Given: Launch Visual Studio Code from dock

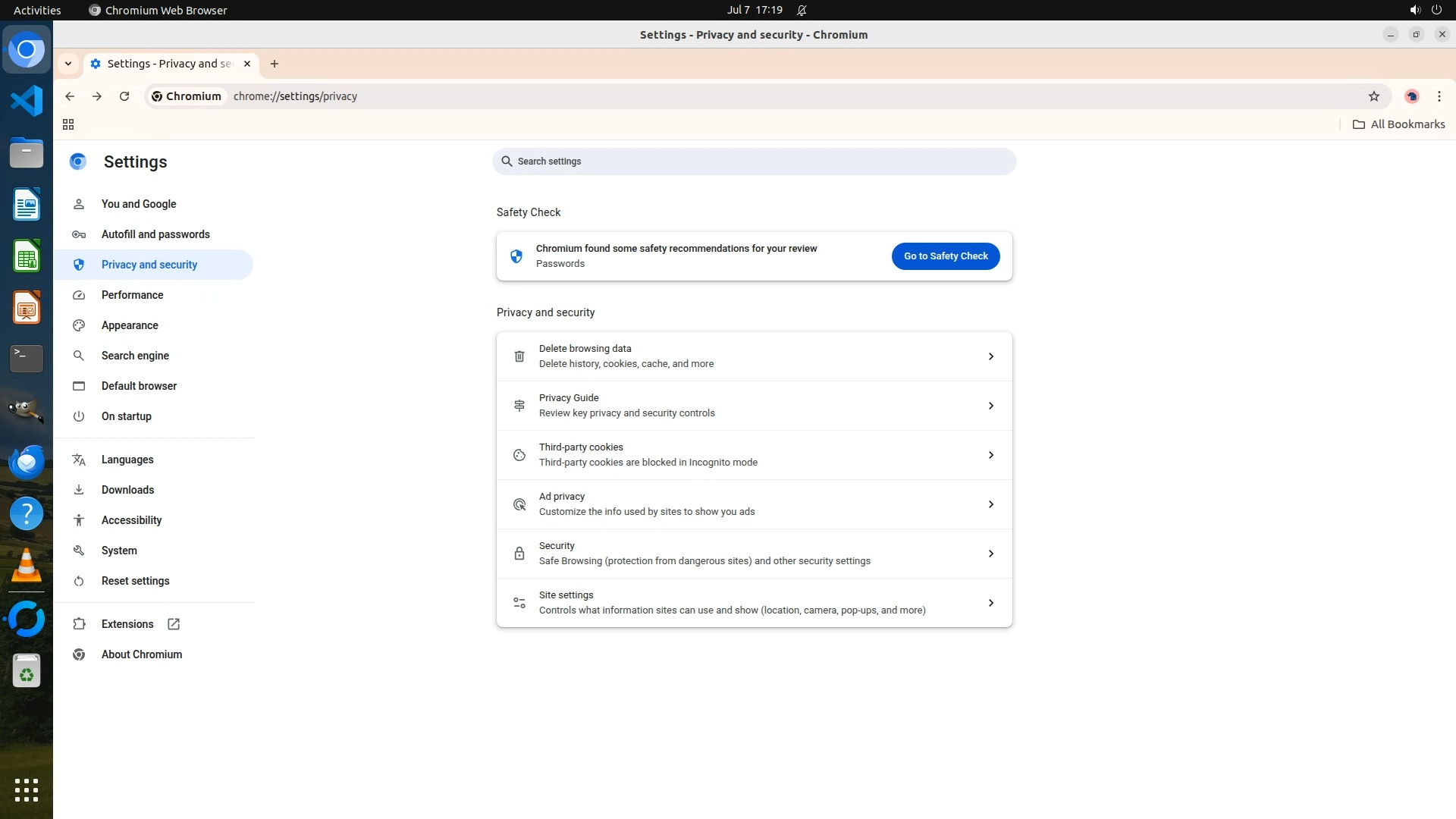Looking at the screenshot, I should (27, 101).
